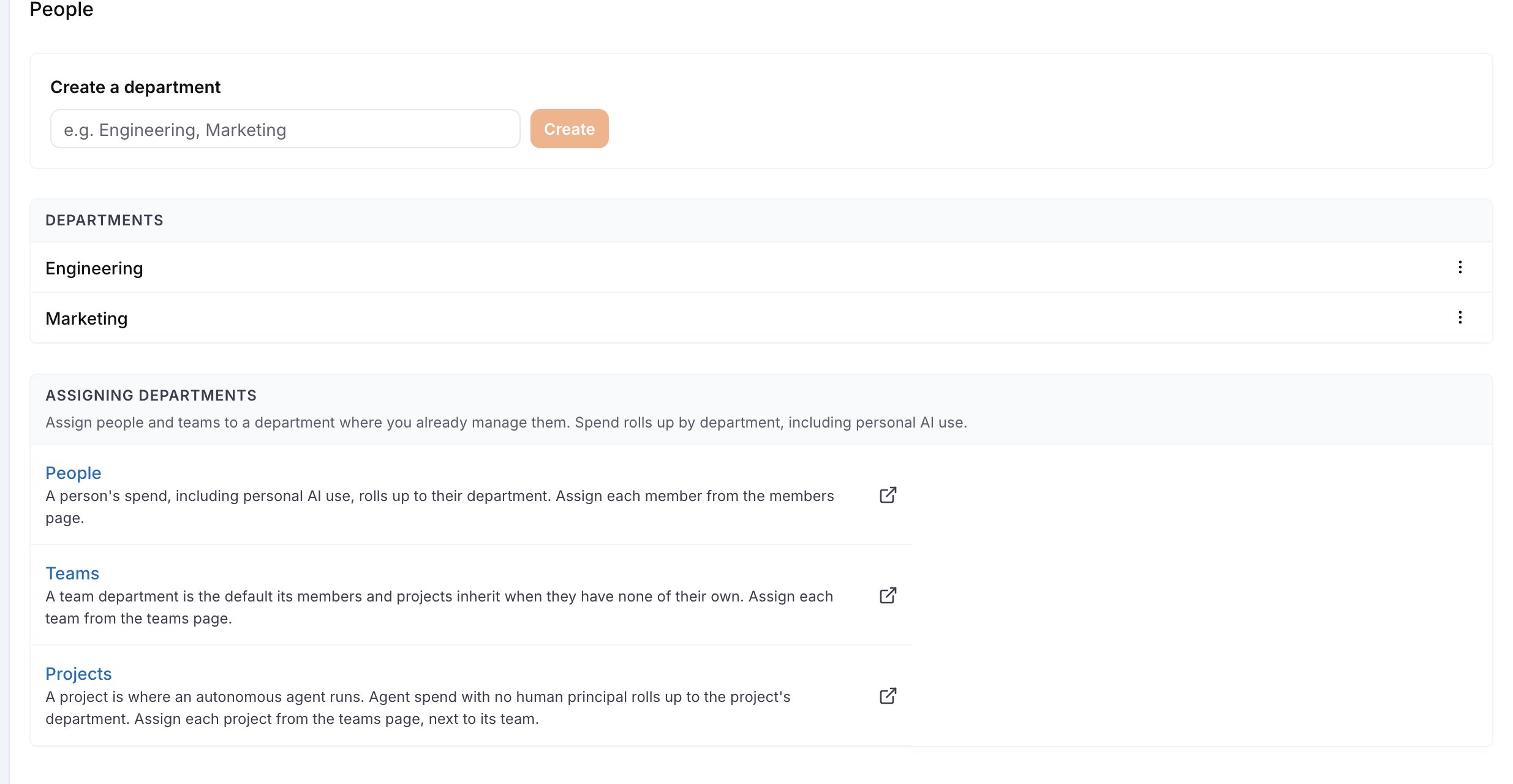Image resolution: width=1513 pixels, height=784 pixels.
Task: Click the DEPARTMENTS section header
Action: click(x=104, y=221)
